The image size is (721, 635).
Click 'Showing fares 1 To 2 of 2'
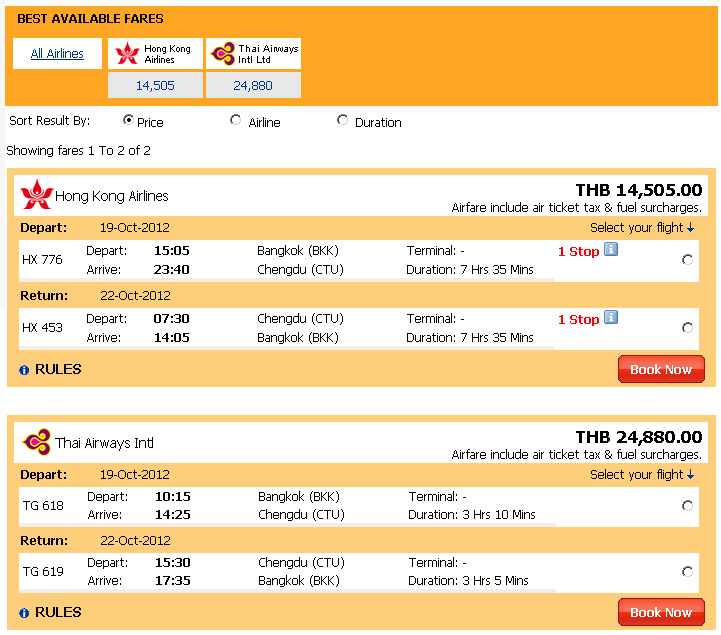[78, 151]
